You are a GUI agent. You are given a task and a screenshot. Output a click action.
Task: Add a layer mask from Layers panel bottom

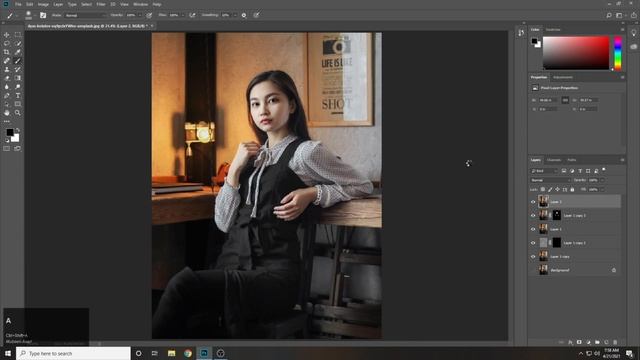pos(579,342)
